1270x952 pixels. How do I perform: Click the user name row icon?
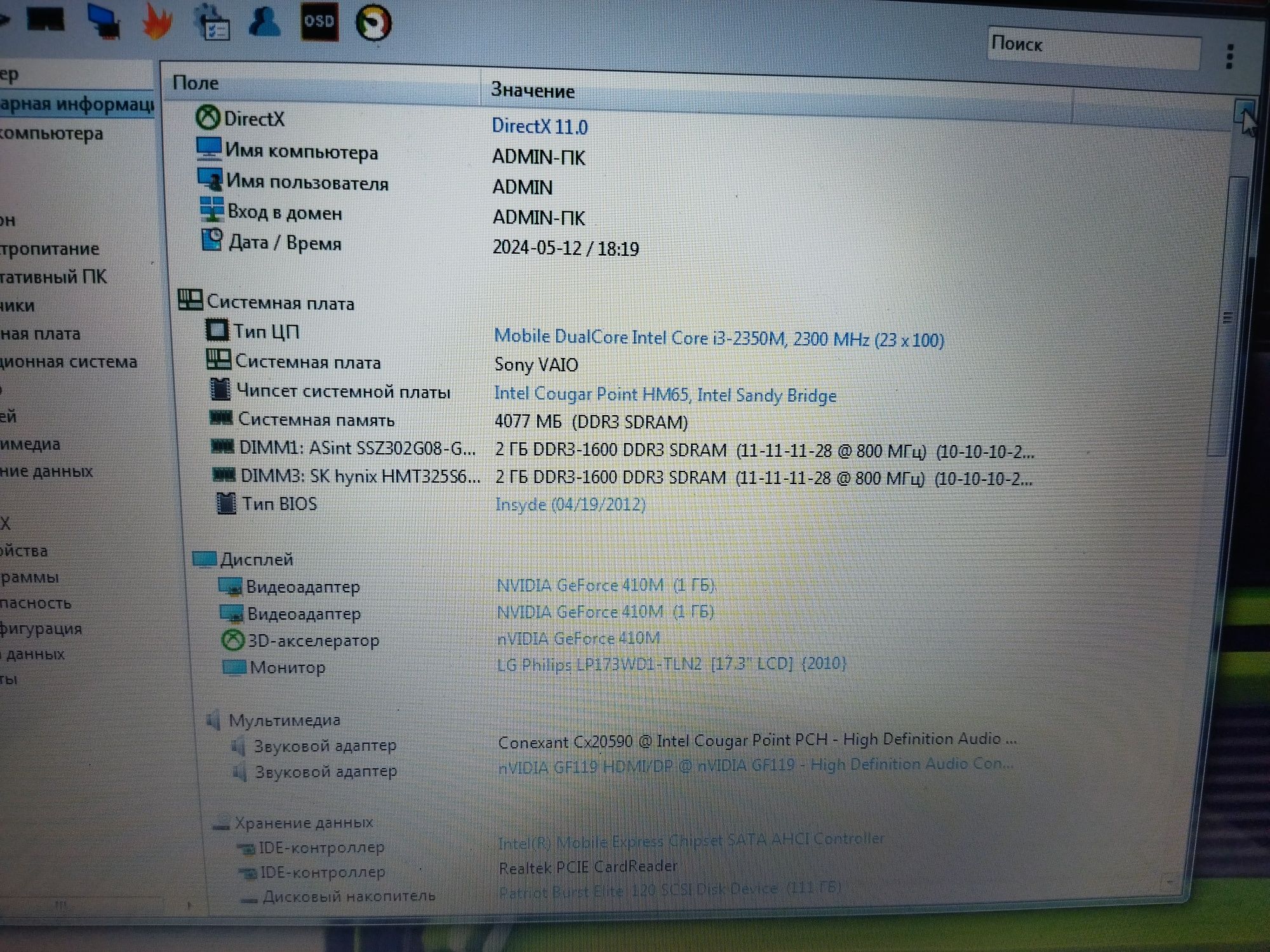[x=210, y=179]
